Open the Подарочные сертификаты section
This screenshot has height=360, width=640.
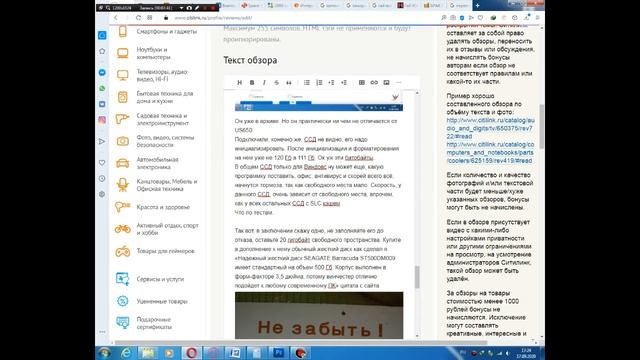pyautogui.click(x=154, y=323)
